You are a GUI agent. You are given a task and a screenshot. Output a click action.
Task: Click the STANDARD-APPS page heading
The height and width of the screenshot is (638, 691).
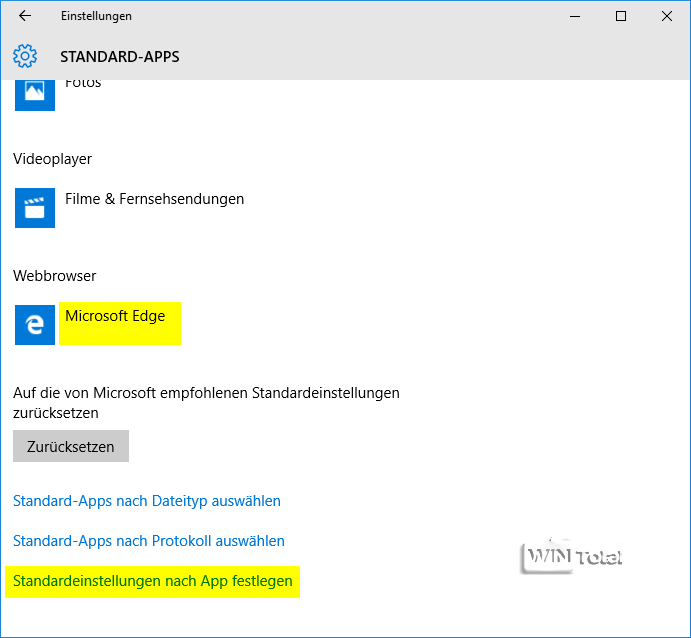[x=120, y=57]
